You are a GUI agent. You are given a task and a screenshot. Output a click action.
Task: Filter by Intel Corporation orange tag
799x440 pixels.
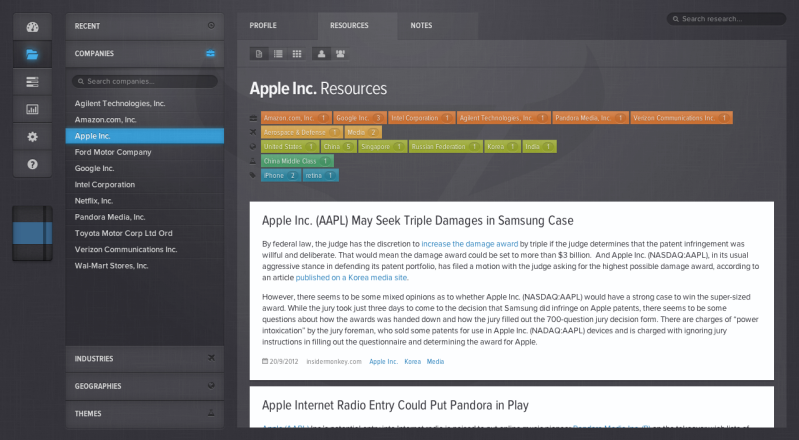coord(422,118)
